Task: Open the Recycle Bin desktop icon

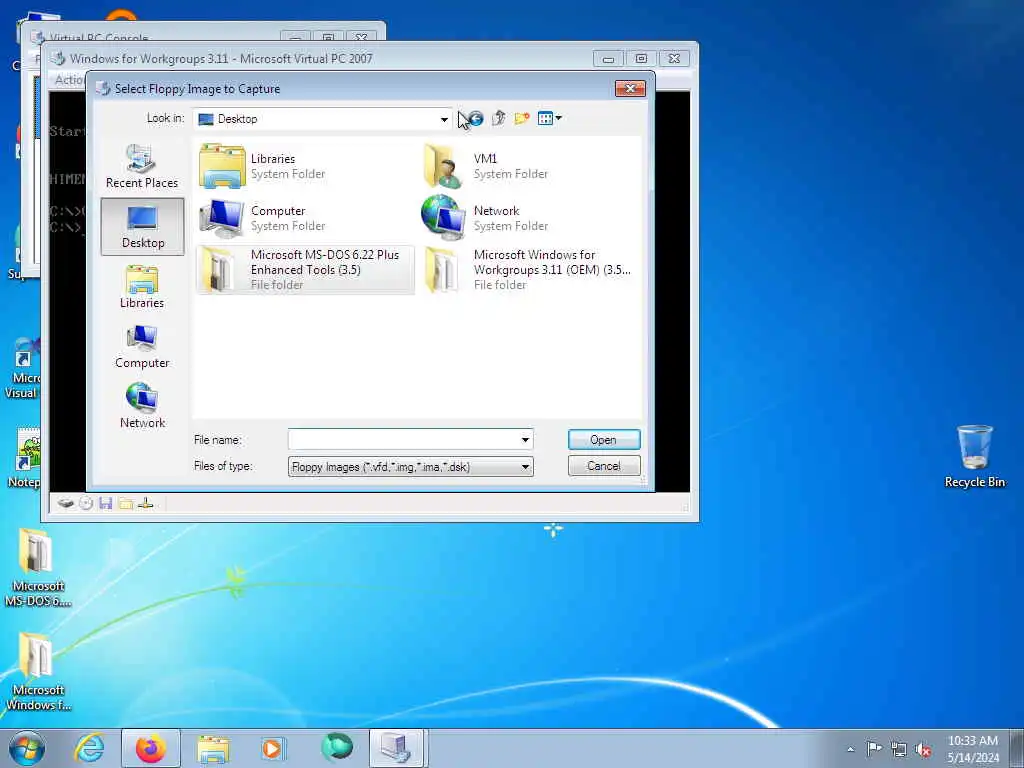Action: [974, 456]
